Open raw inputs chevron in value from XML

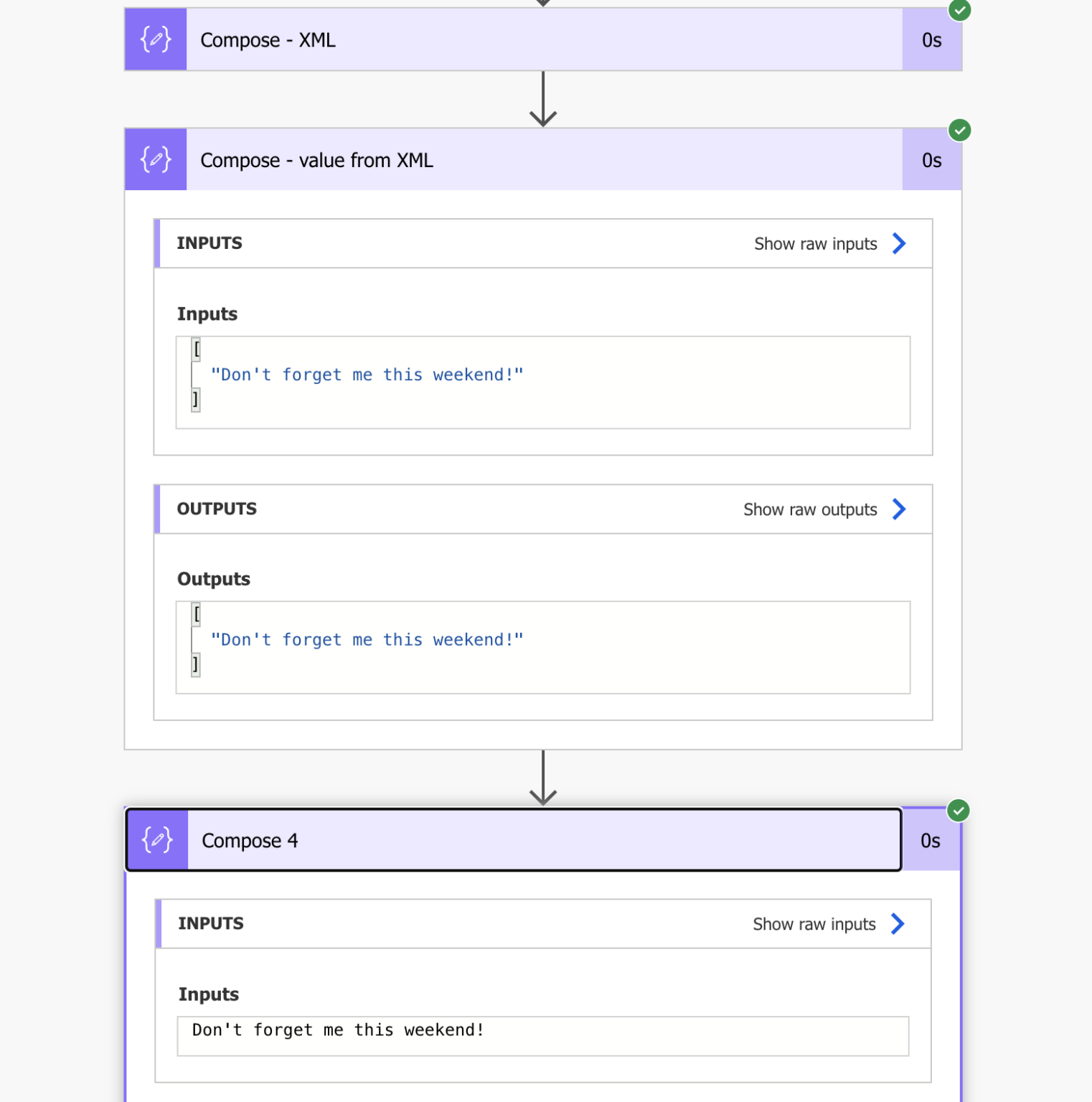899,243
